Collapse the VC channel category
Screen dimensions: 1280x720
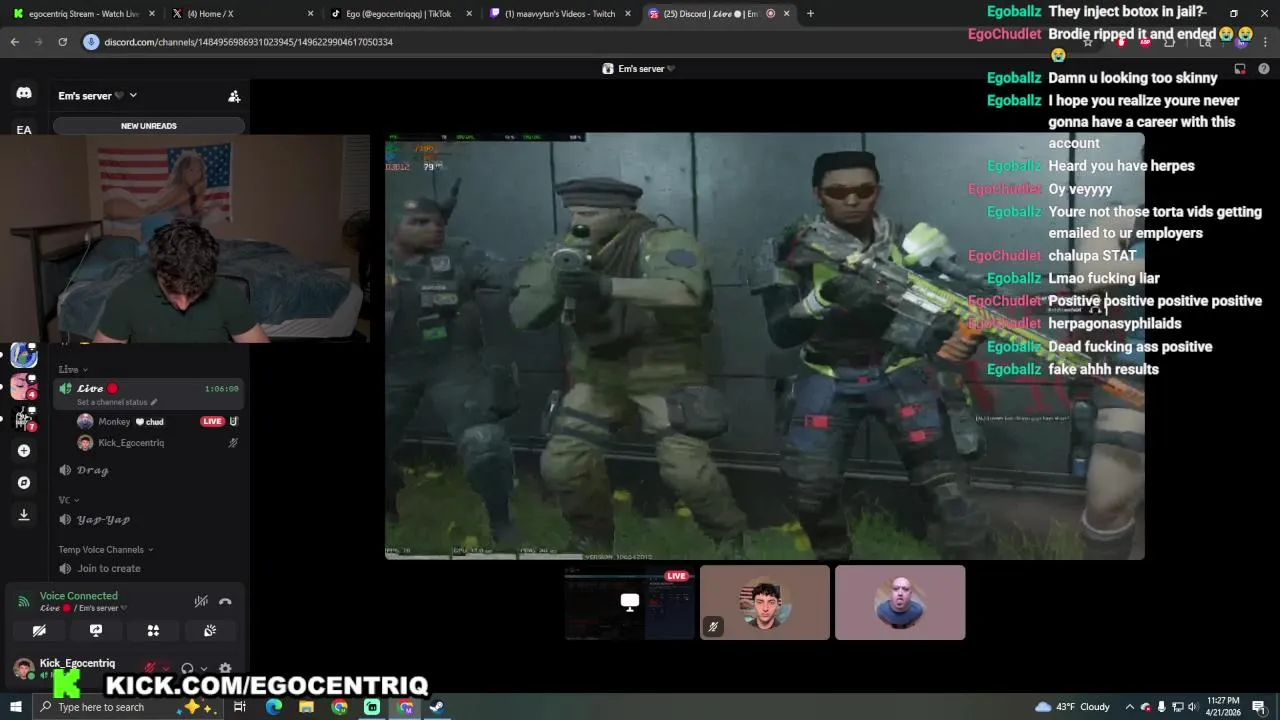pyautogui.click(x=69, y=500)
